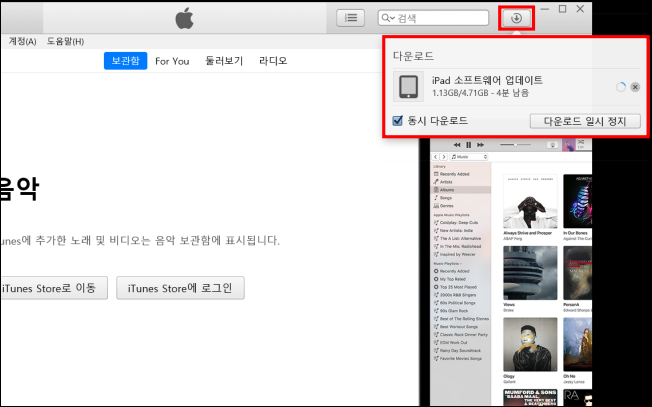652x407 pixels.
Task: Open 'Always Strive and Prosper' album cover
Action: [x=530, y=201]
